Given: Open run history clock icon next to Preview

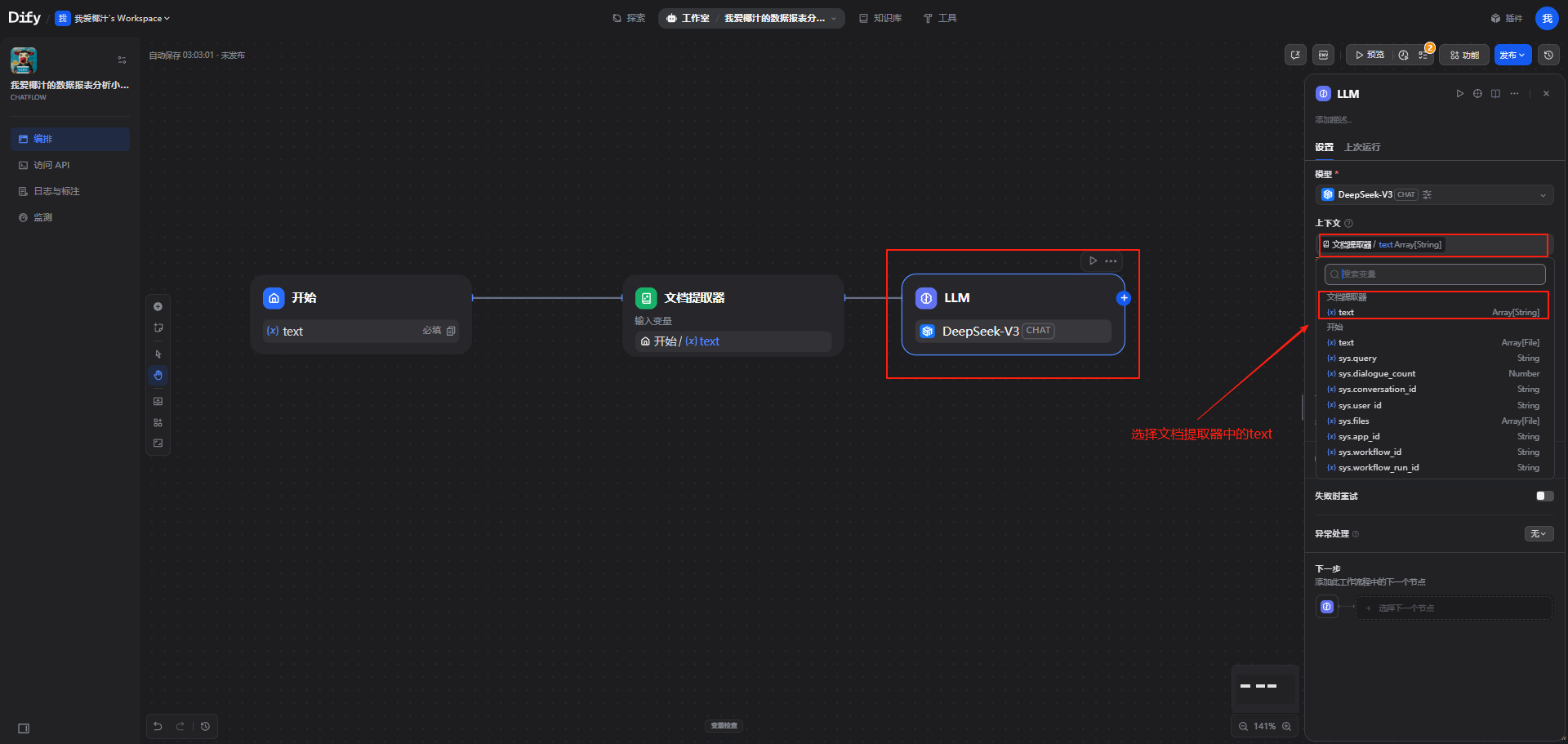Looking at the screenshot, I should [1403, 55].
